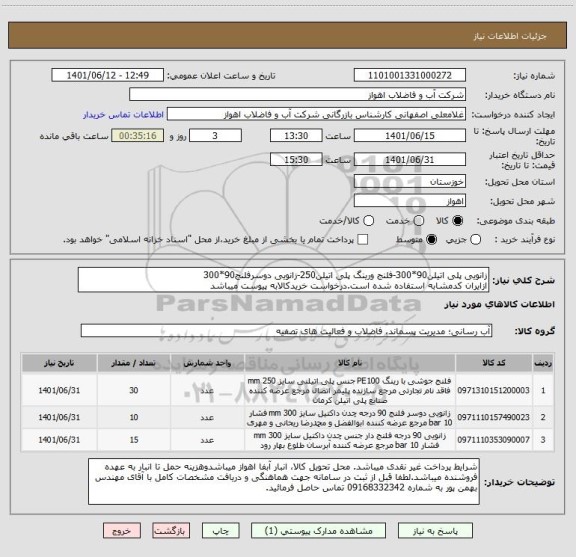Select the جزیی purchase type radio

coord(476,240)
